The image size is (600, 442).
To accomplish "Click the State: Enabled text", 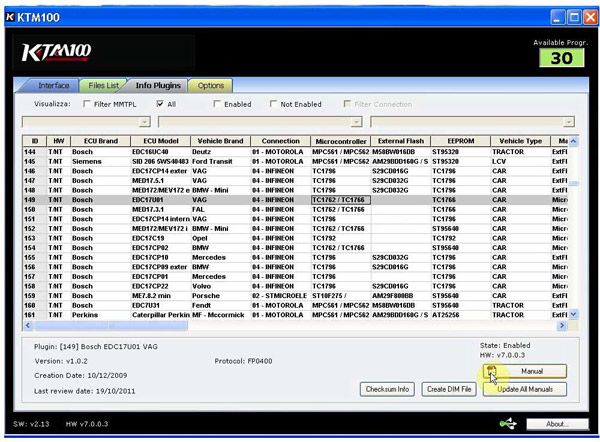I will 505,345.
